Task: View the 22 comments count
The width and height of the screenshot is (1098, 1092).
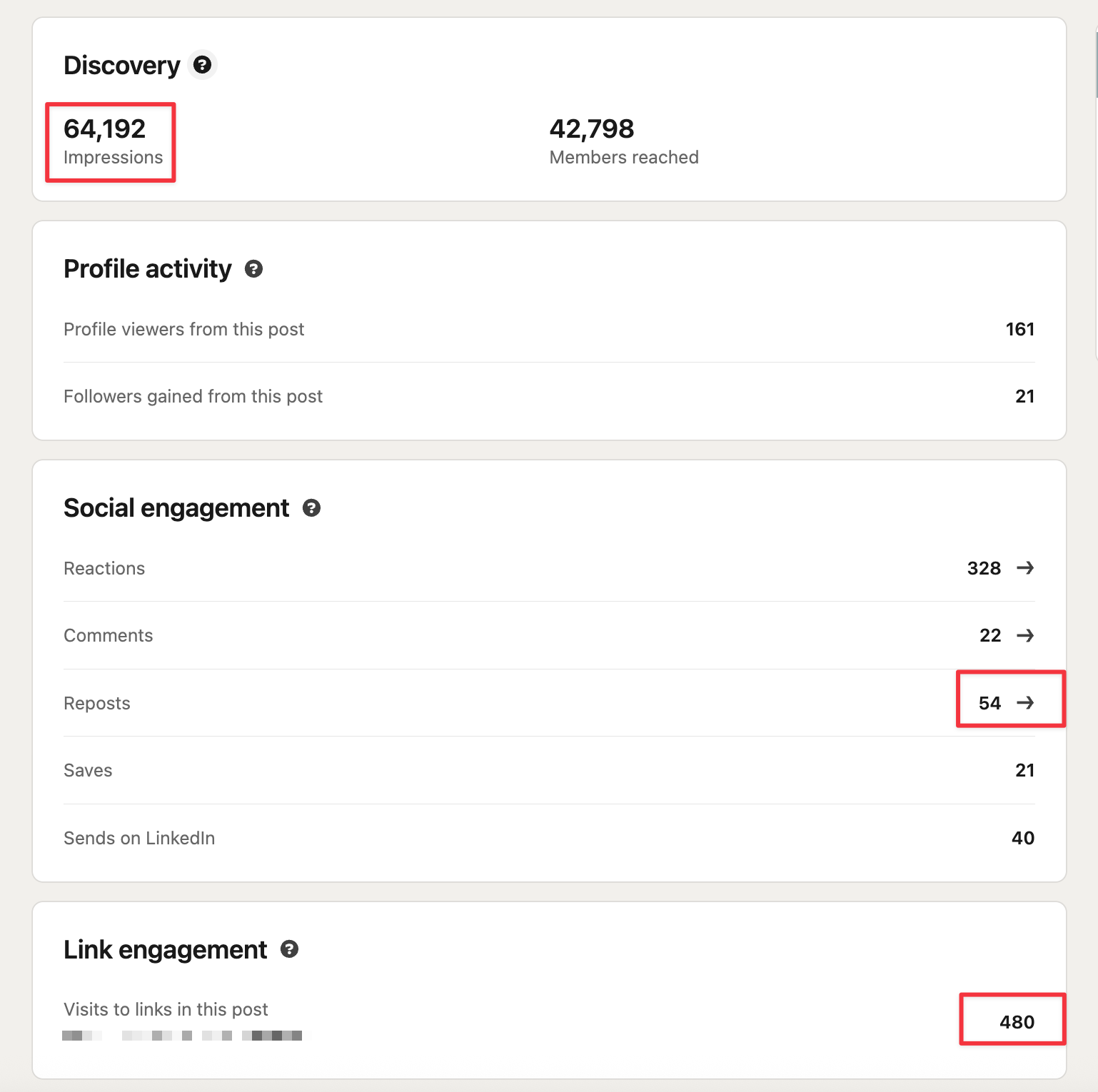Action: click(x=990, y=635)
